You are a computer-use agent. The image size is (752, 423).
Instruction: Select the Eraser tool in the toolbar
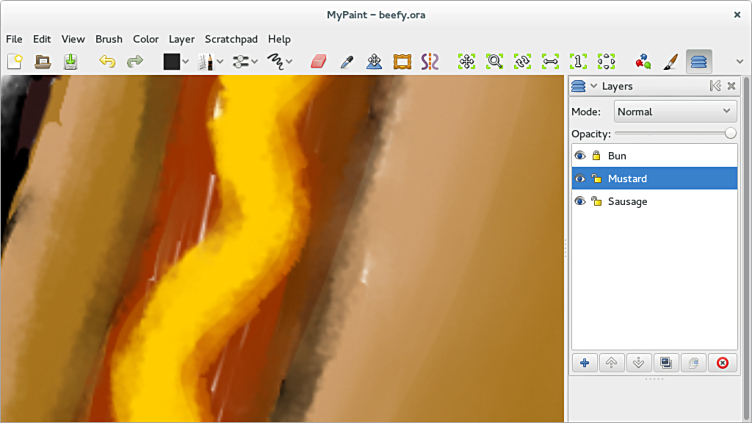319,62
